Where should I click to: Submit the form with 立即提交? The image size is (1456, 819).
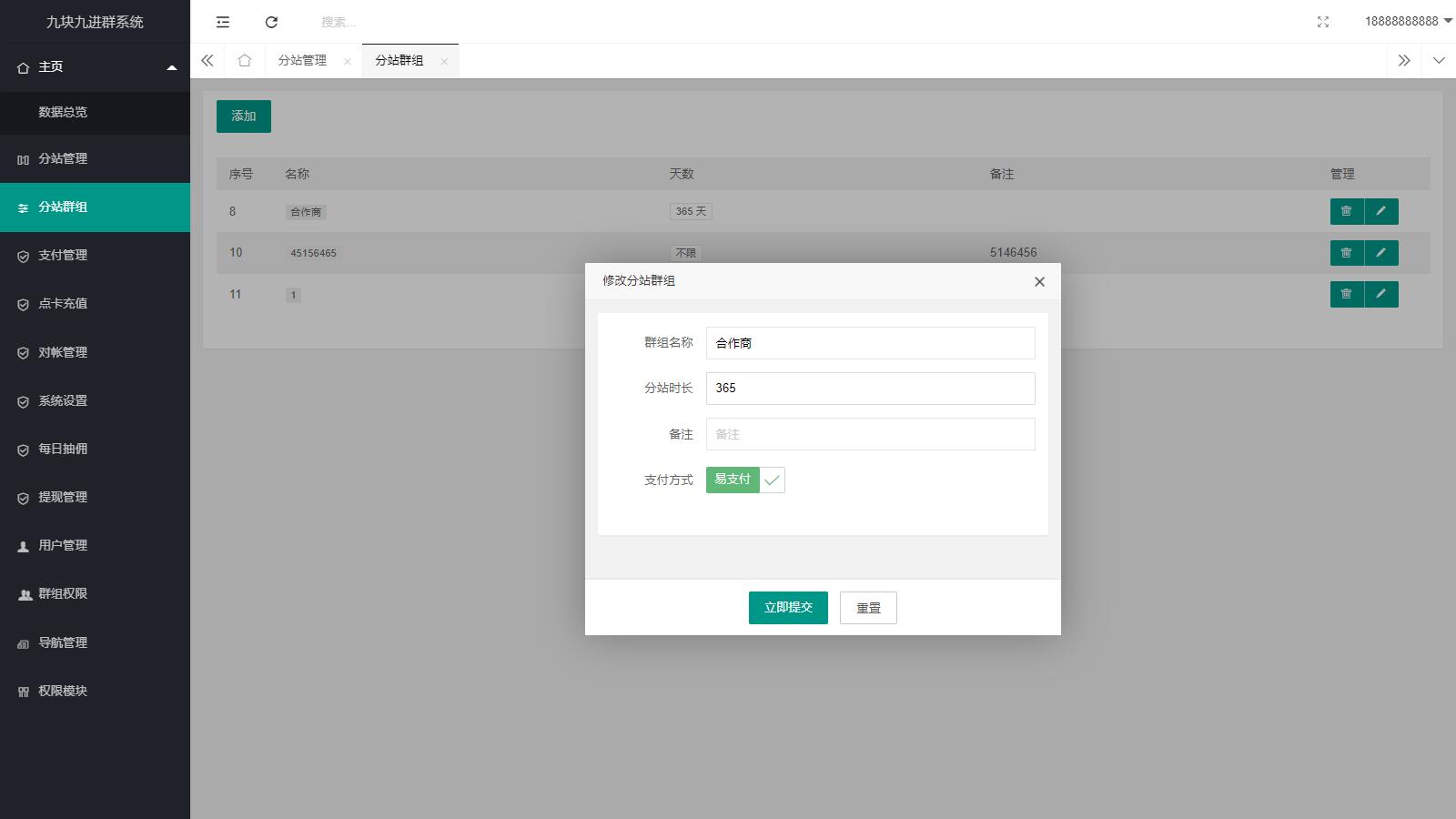(788, 608)
